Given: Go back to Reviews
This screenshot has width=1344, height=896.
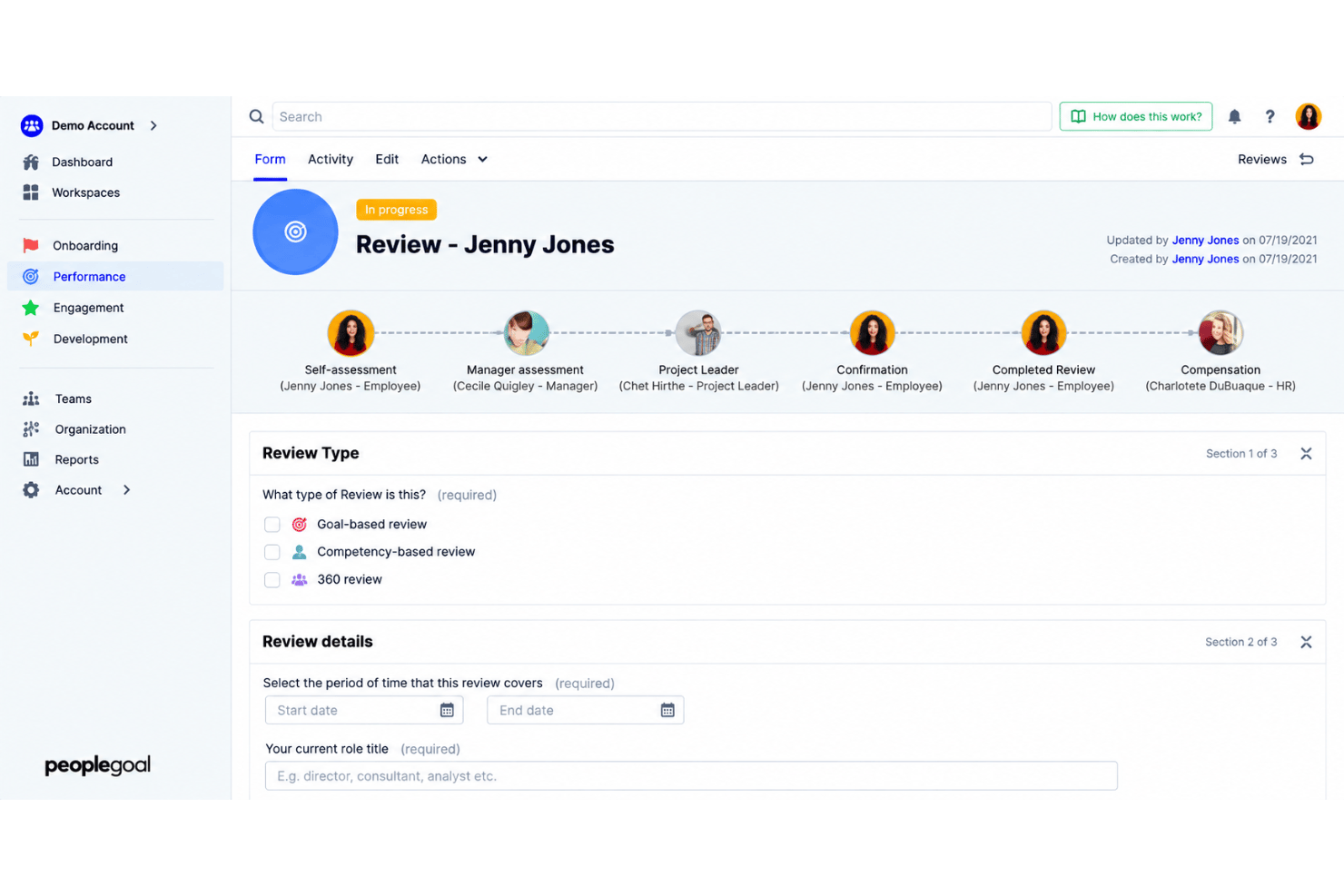Looking at the screenshot, I should [1261, 159].
